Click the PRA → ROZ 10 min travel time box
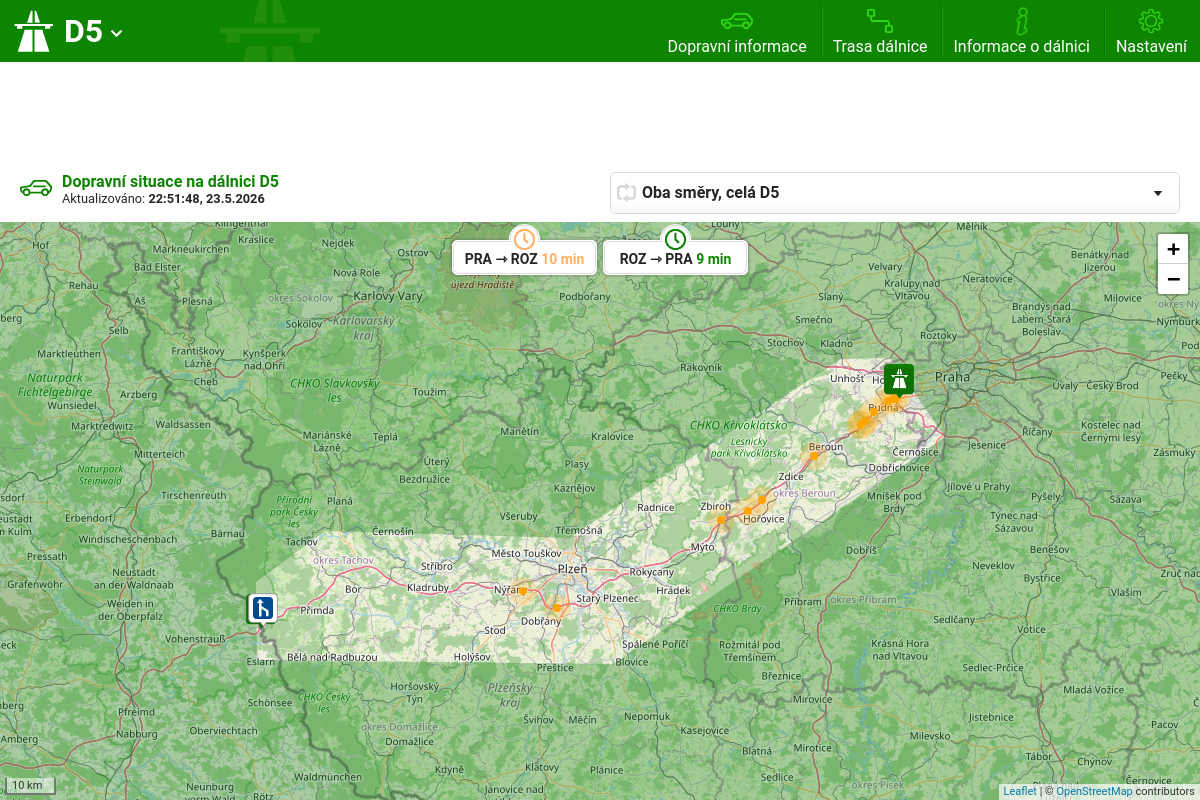 [x=524, y=258]
